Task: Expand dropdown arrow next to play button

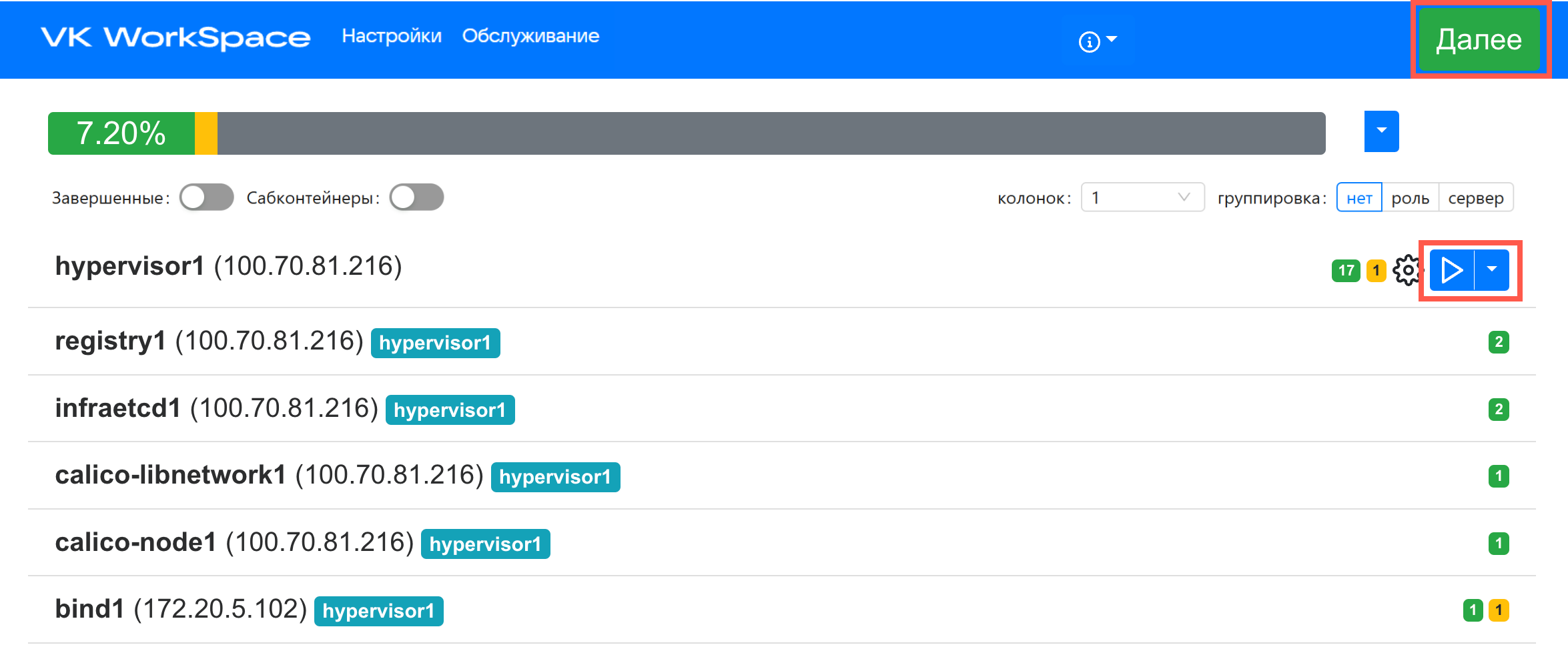Action: pyautogui.click(x=1492, y=270)
